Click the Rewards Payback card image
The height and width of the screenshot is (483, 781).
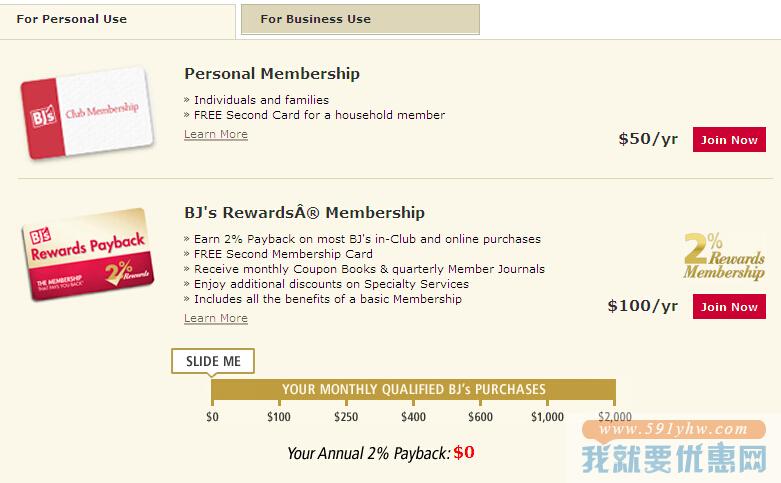coord(88,254)
